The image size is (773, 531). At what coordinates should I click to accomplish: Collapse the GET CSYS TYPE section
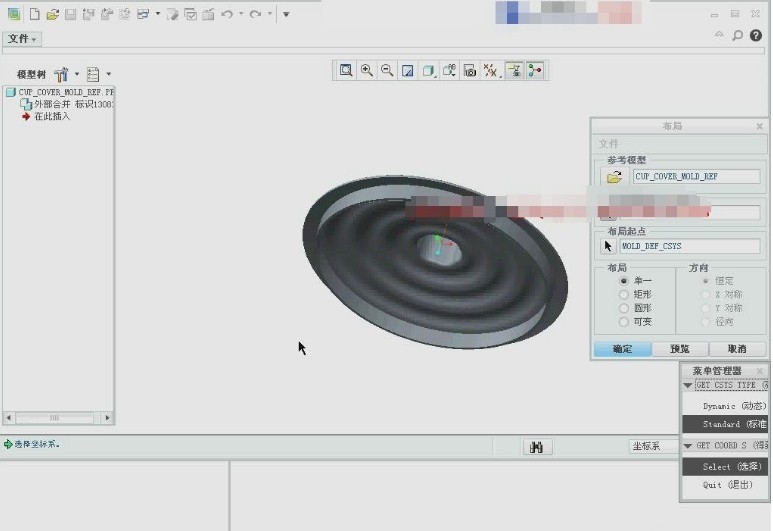click(x=688, y=386)
